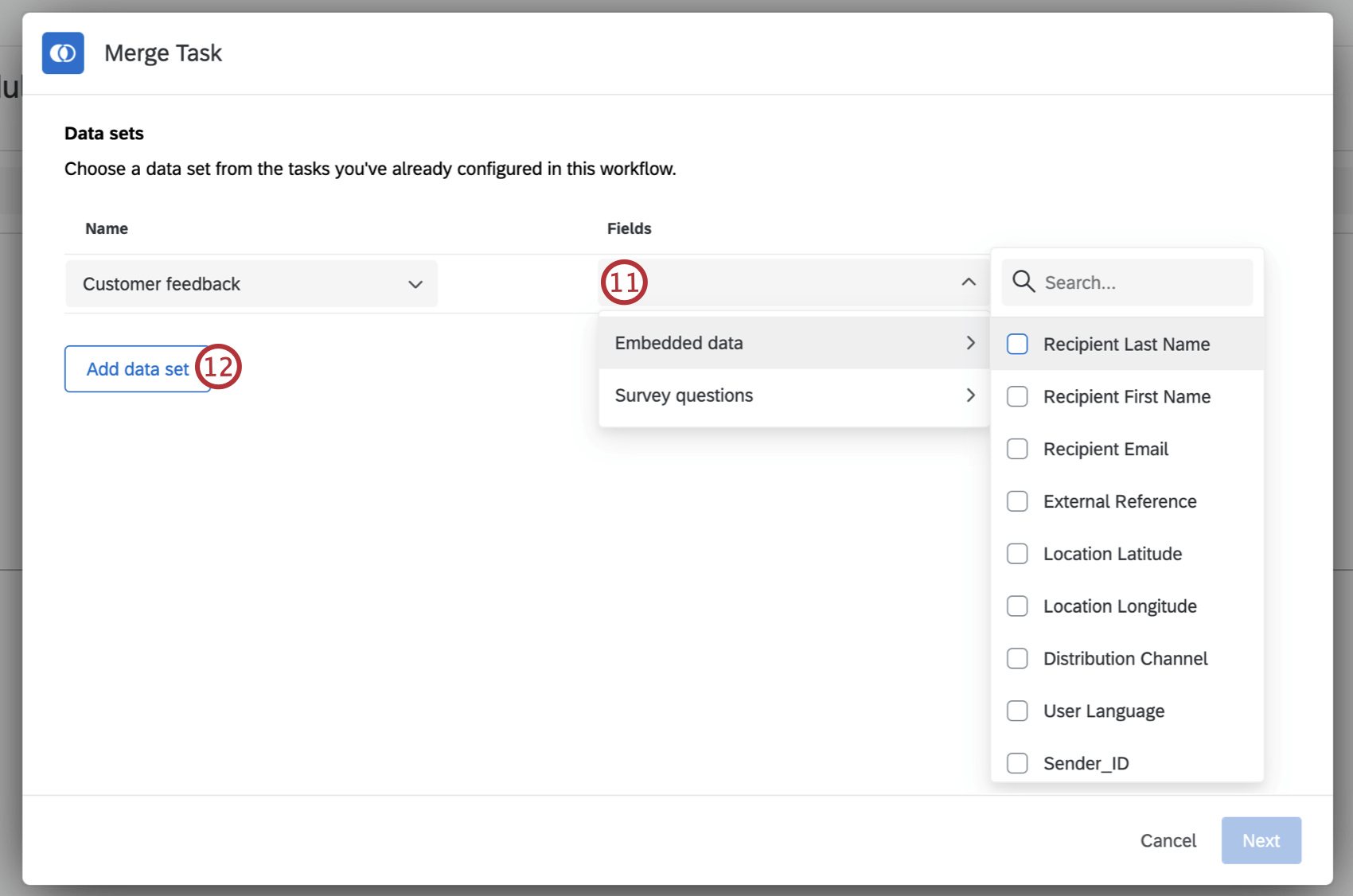
Task: Choose Survey questions in the menu
Action: pos(683,395)
